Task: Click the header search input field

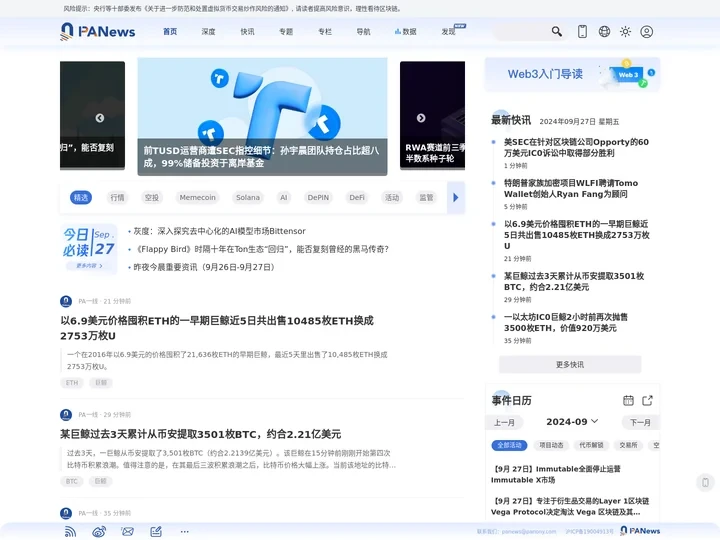Action: [522, 31]
